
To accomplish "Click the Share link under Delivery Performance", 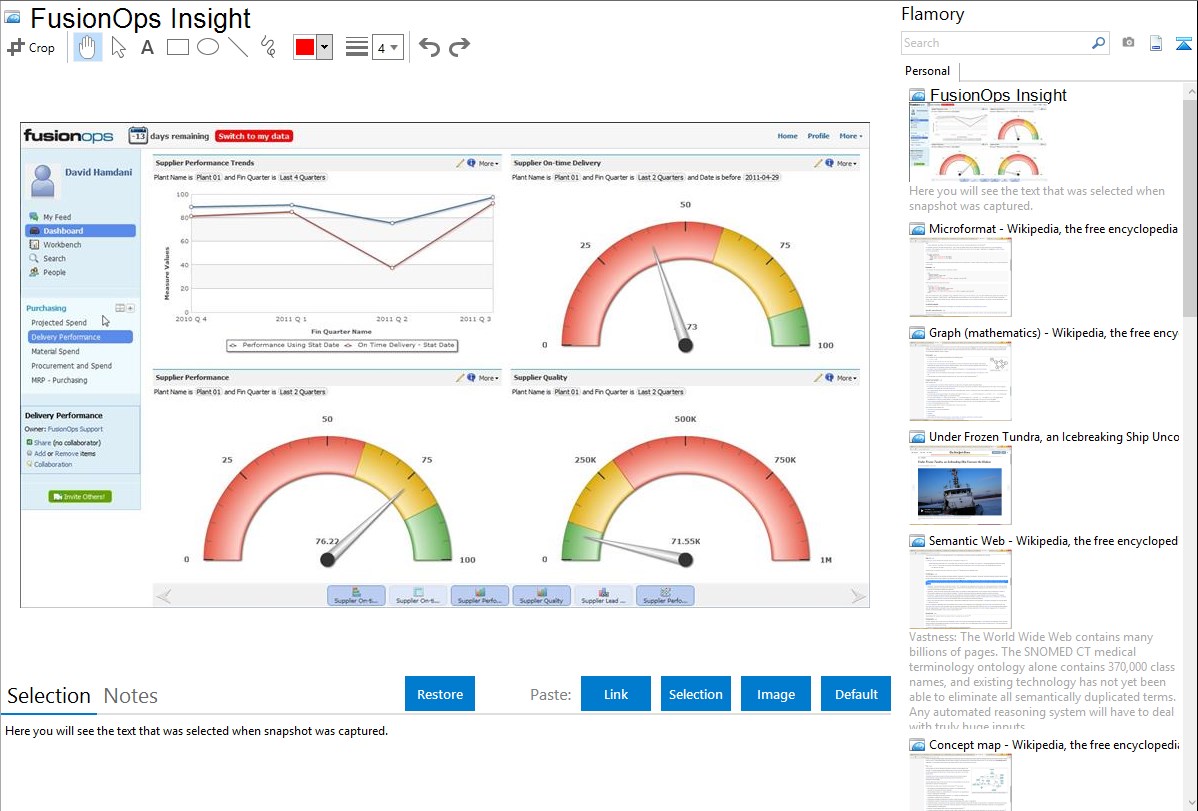I will click(x=43, y=443).
